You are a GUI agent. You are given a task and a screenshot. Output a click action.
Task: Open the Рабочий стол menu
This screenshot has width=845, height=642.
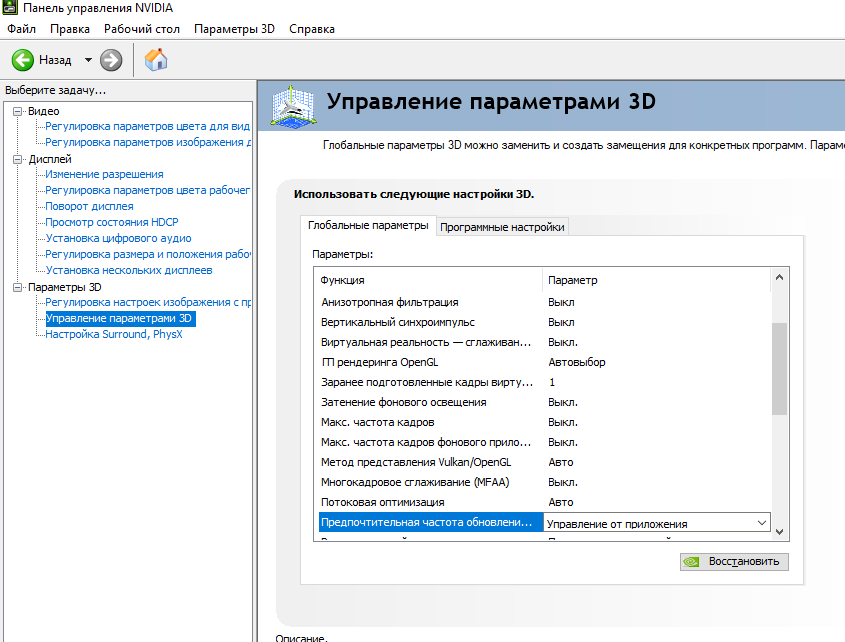click(x=142, y=29)
